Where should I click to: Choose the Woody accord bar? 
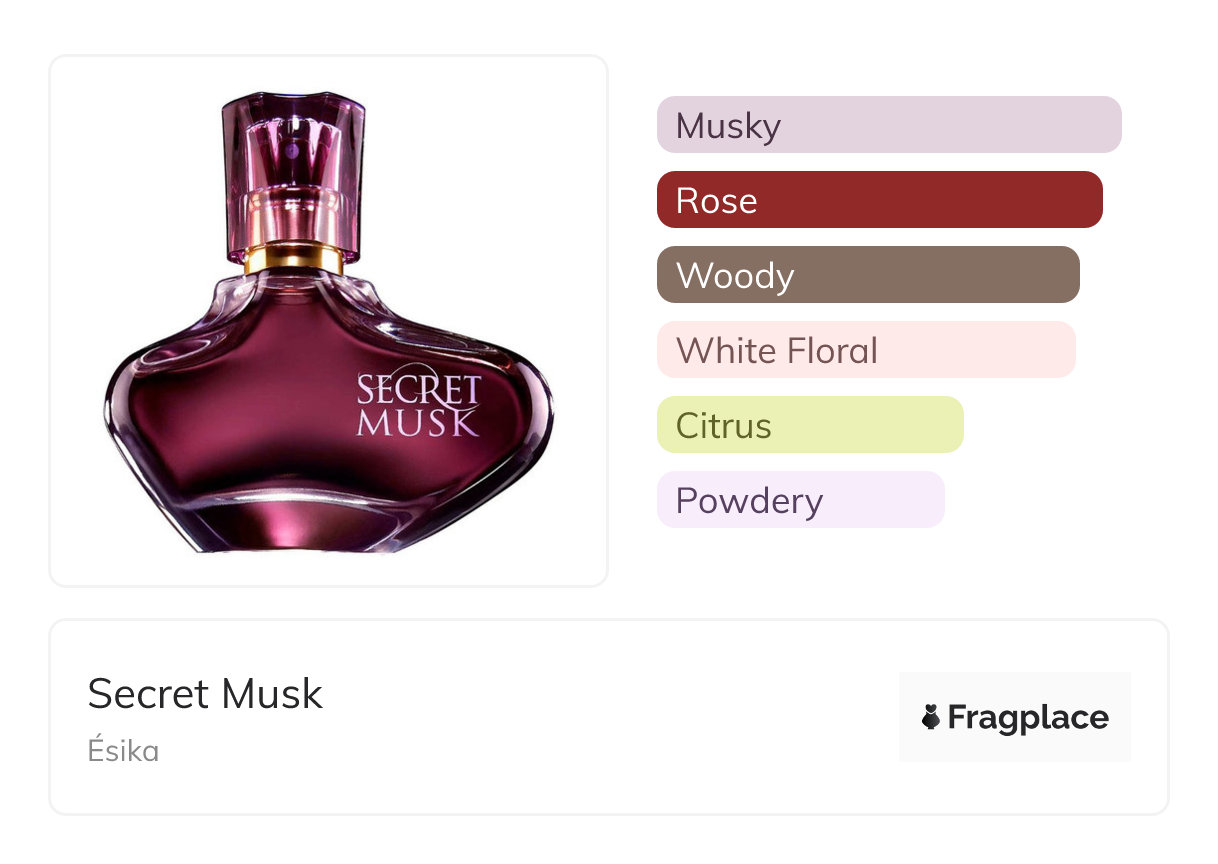[868, 275]
